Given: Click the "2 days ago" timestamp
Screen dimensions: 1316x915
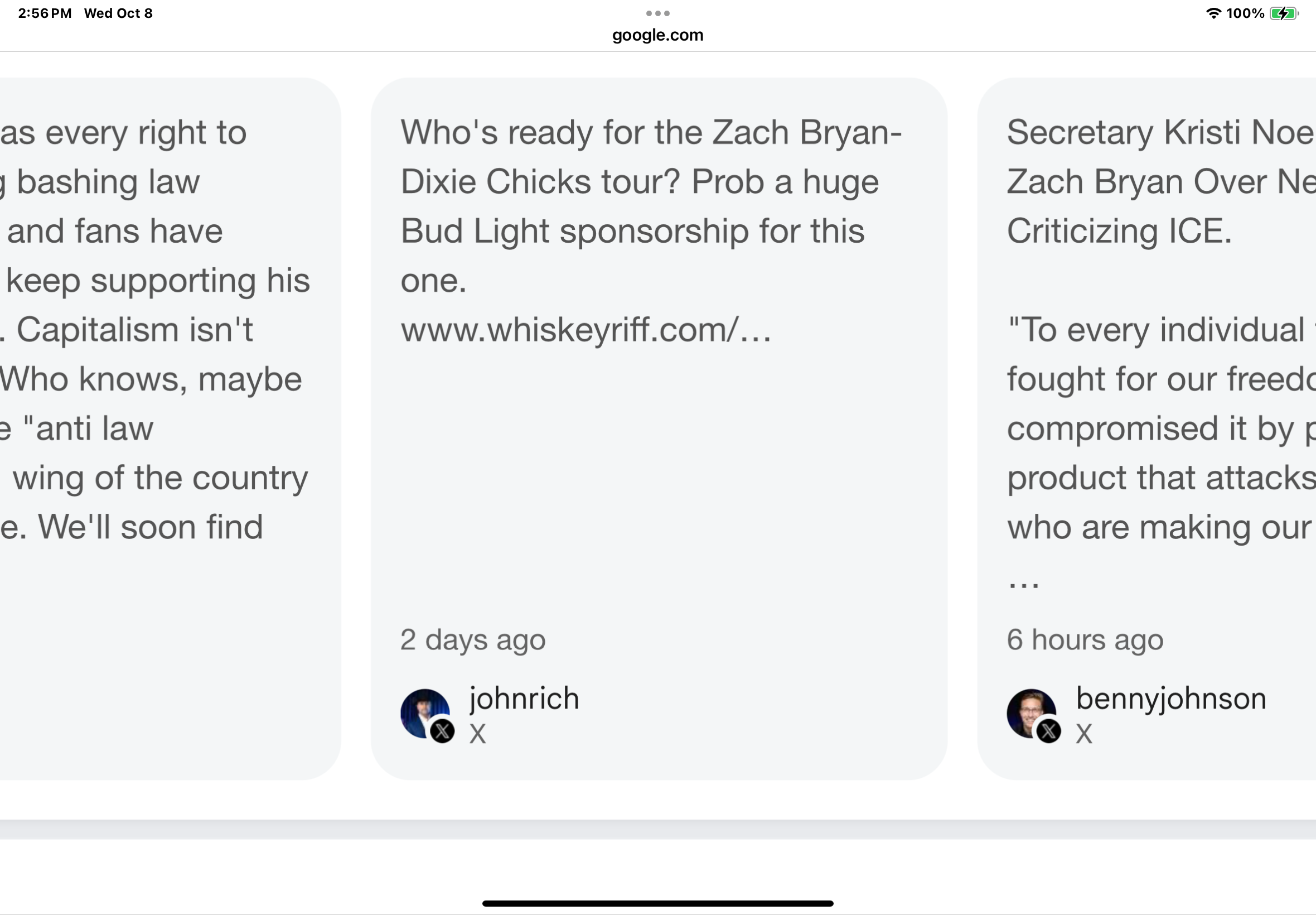Looking at the screenshot, I should tap(473, 639).
